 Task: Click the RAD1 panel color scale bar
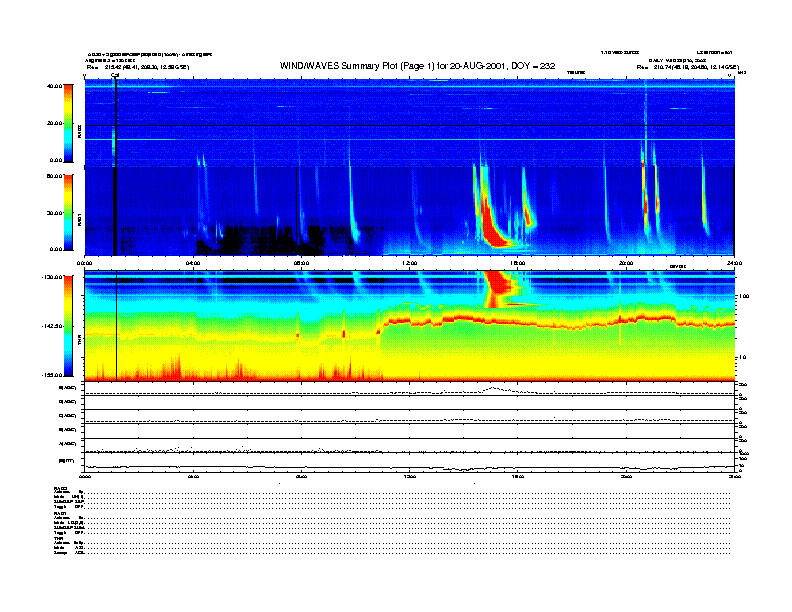[x=68, y=212]
